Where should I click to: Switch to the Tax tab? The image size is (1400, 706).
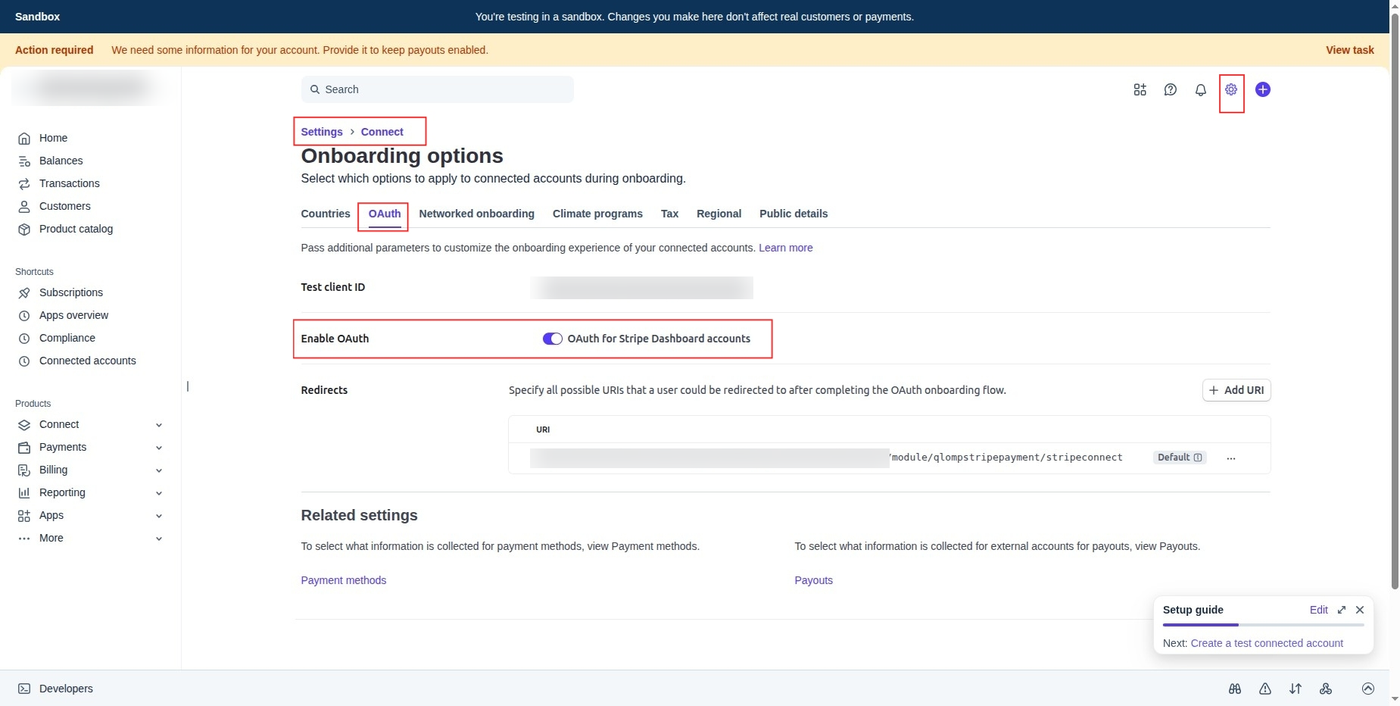click(x=670, y=214)
